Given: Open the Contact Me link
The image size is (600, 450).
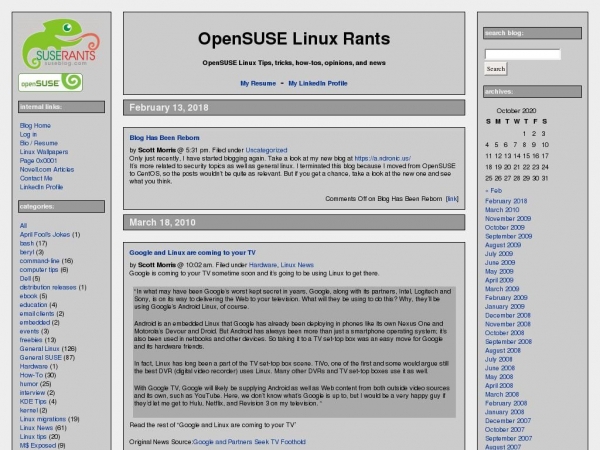Looking at the screenshot, I should [x=36, y=178].
